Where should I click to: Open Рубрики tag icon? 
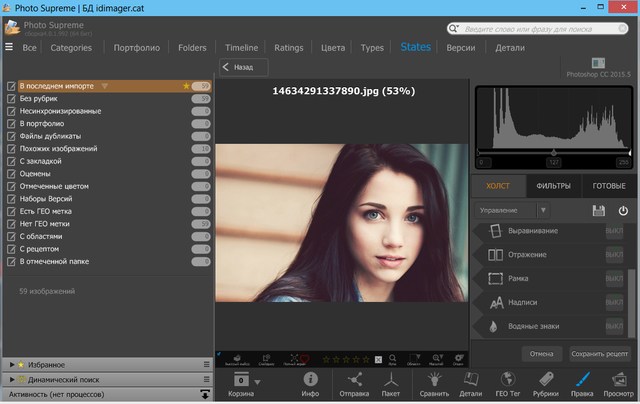546,380
